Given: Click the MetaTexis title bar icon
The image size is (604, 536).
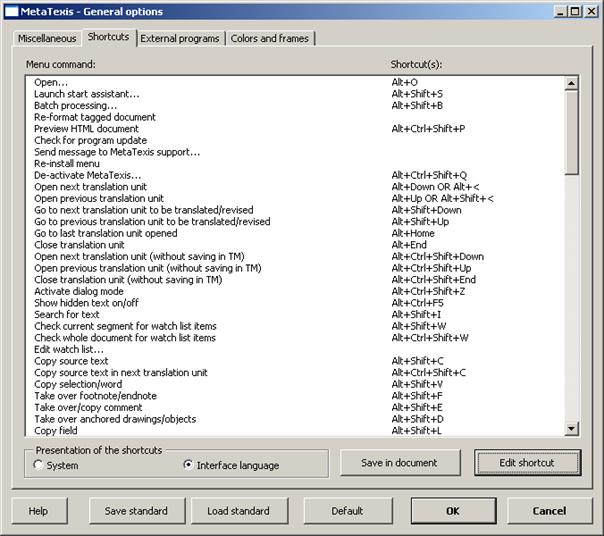Looking at the screenshot, I should point(11,12).
